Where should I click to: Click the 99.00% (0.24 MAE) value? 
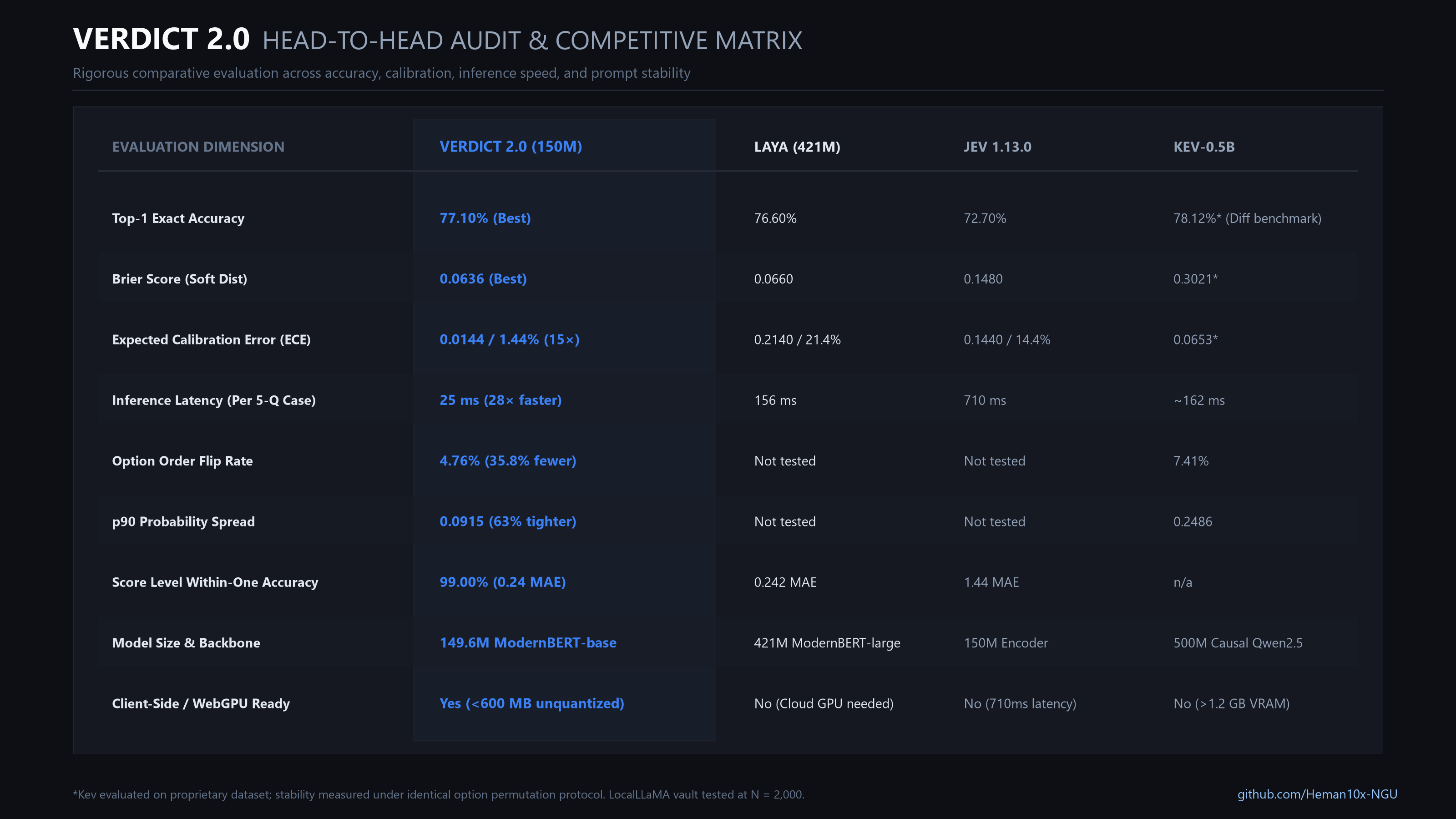[502, 582]
